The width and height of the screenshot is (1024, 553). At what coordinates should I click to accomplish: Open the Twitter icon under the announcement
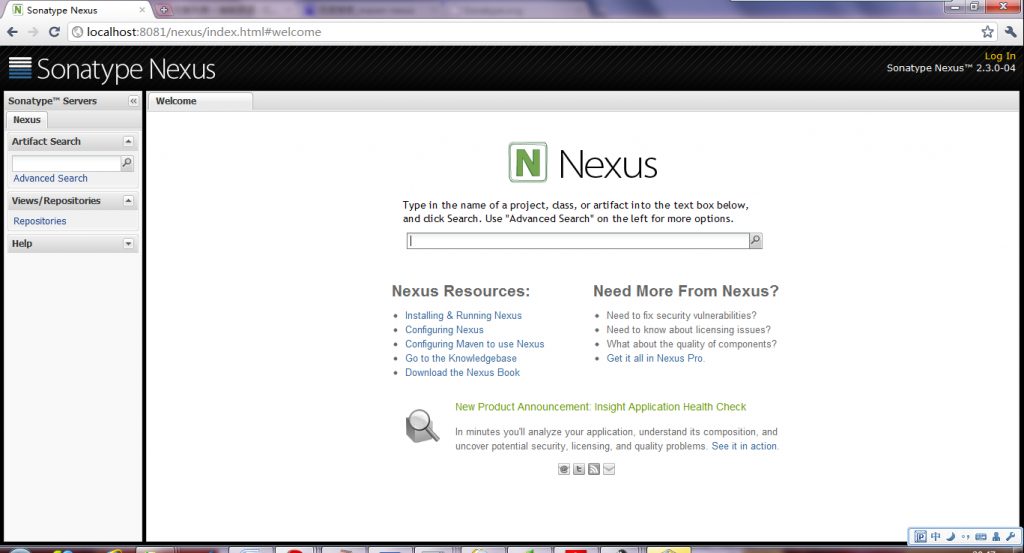[x=579, y=469]
